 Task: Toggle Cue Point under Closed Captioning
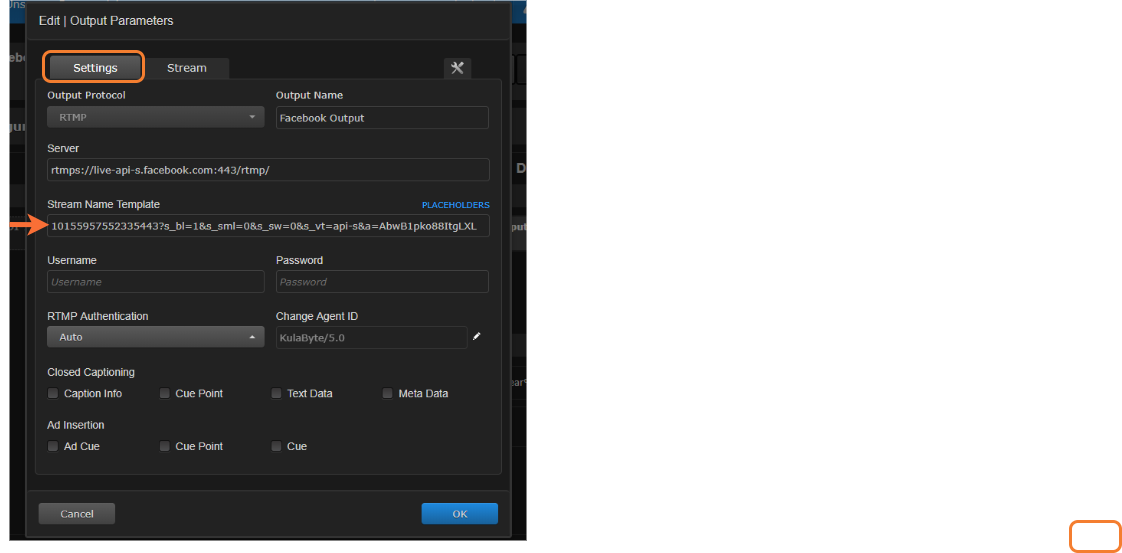pyautogui.click(x=165, y=394)
